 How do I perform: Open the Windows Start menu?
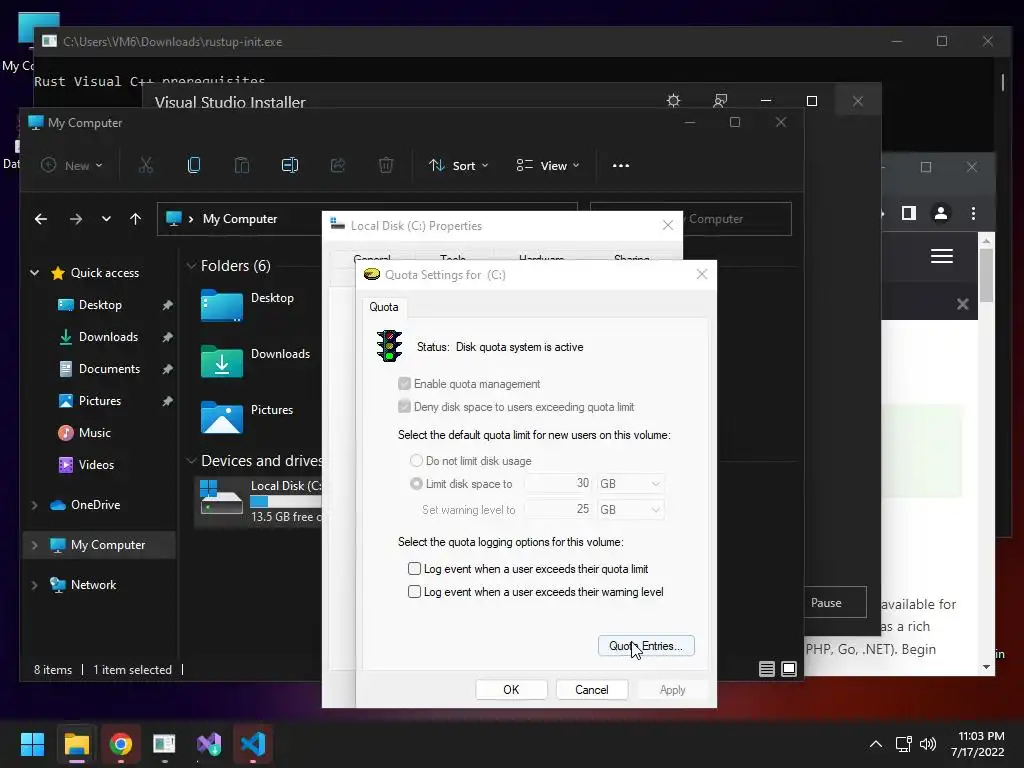[32, 744]
